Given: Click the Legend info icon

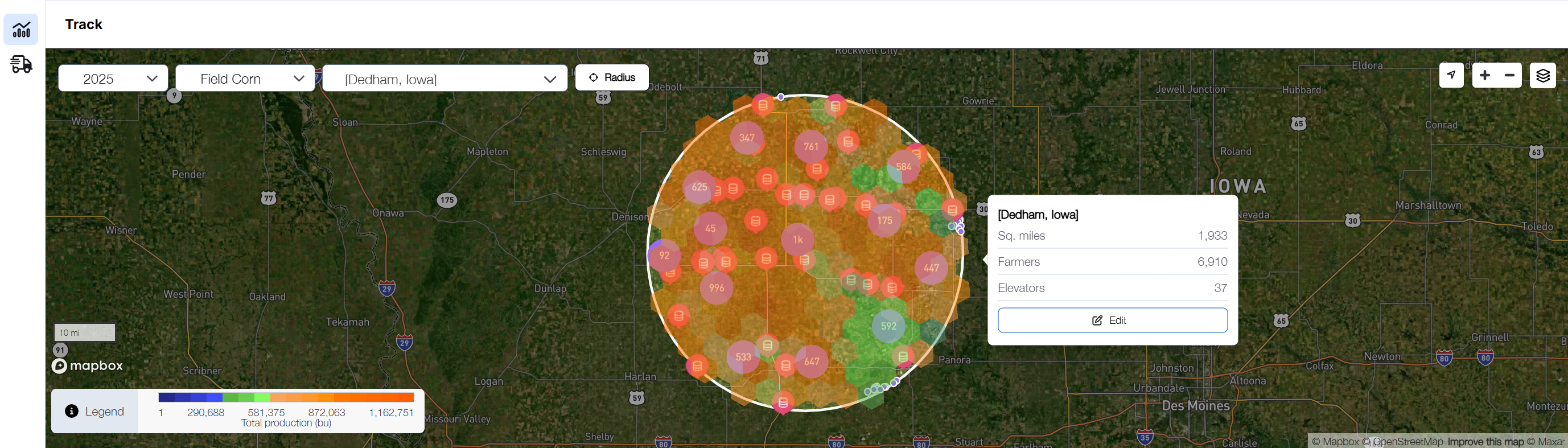Looking at the screenshot, I should pyautogui.click(x=72, y=411).
